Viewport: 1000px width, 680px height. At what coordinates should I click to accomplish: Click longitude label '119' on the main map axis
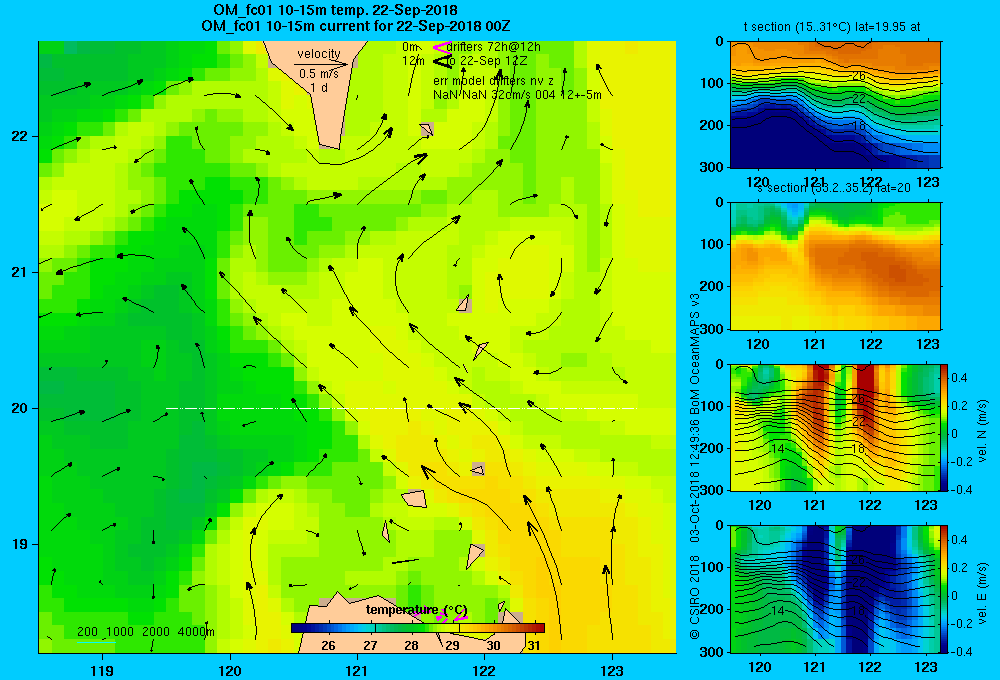point(103,670)
